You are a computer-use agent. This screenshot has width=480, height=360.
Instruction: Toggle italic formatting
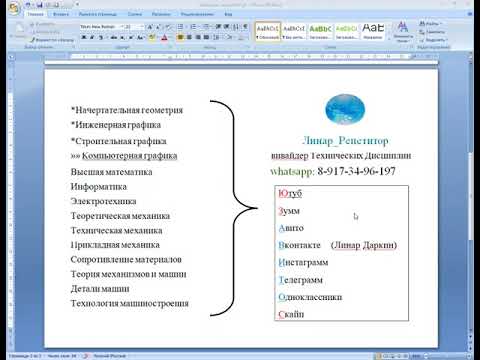pos(92,38)
